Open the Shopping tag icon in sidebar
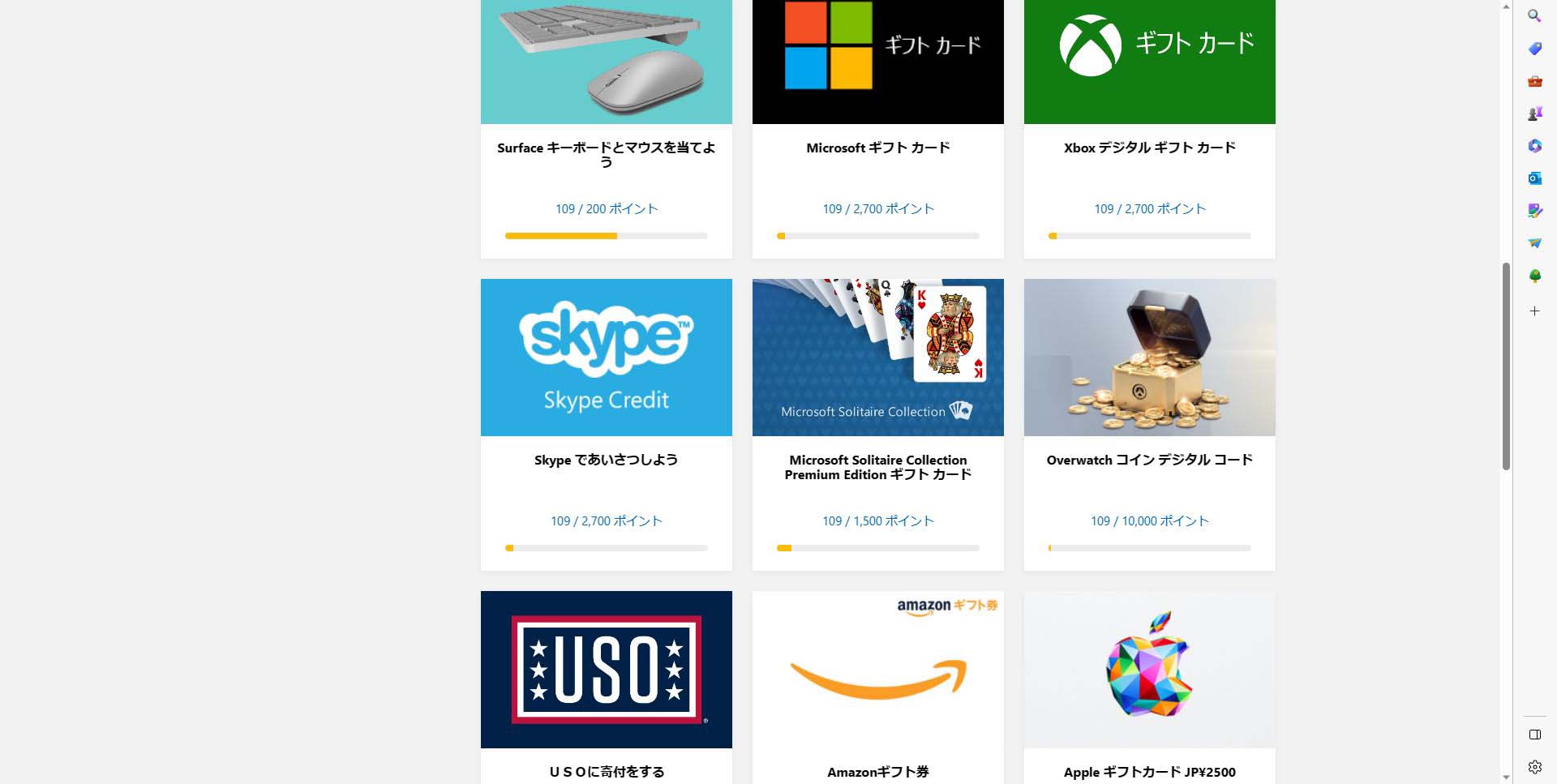The width and height of the screenshot is (1557, 784). coord(1534,49)
